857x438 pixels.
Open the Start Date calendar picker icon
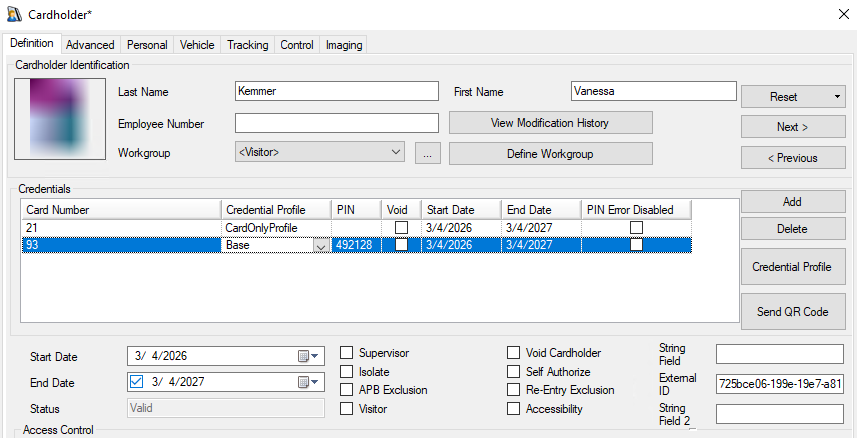(307, 356)
